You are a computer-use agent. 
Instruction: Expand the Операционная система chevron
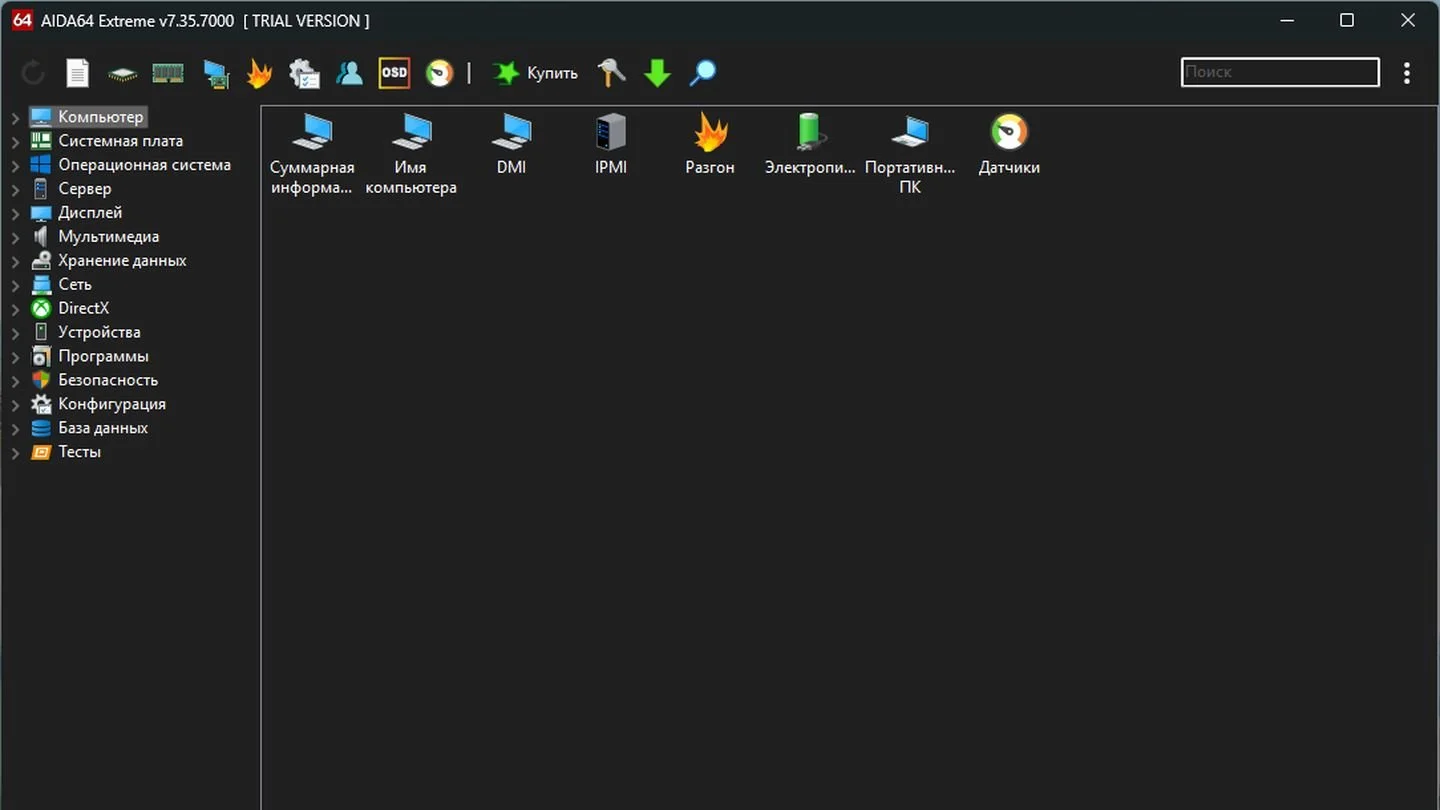click(15, 166)
